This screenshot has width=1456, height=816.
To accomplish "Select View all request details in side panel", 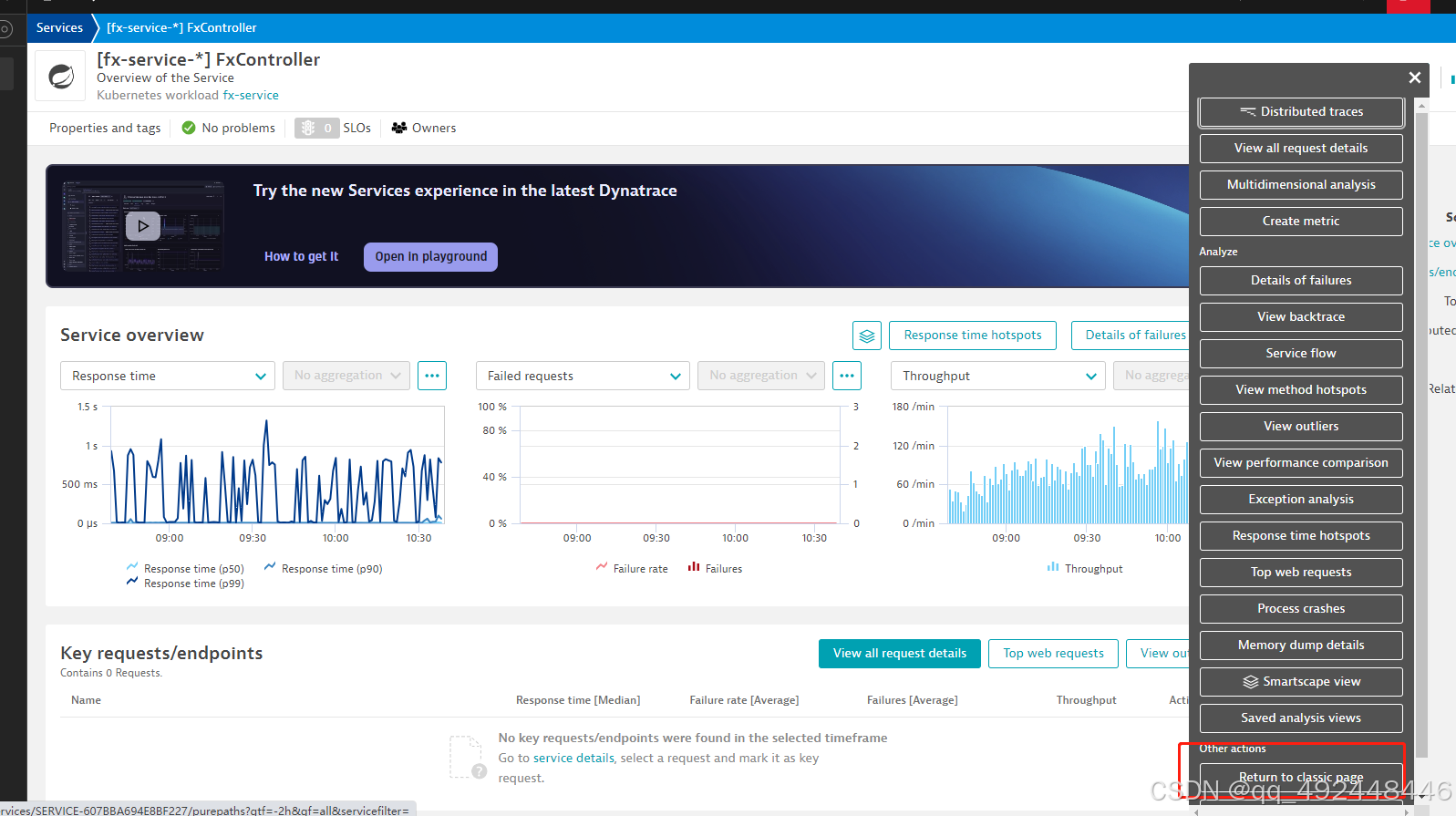I will (x=1301, y=149).
